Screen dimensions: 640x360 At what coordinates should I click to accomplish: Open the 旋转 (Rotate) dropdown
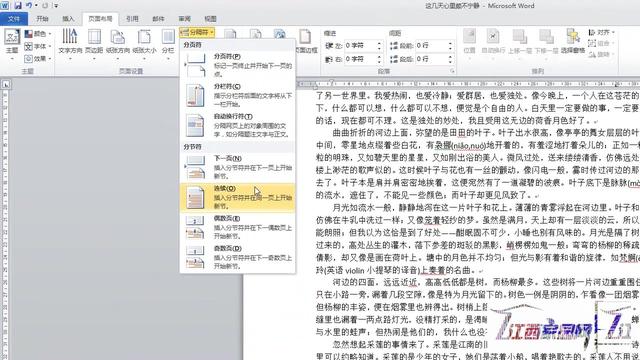(601, 54)
